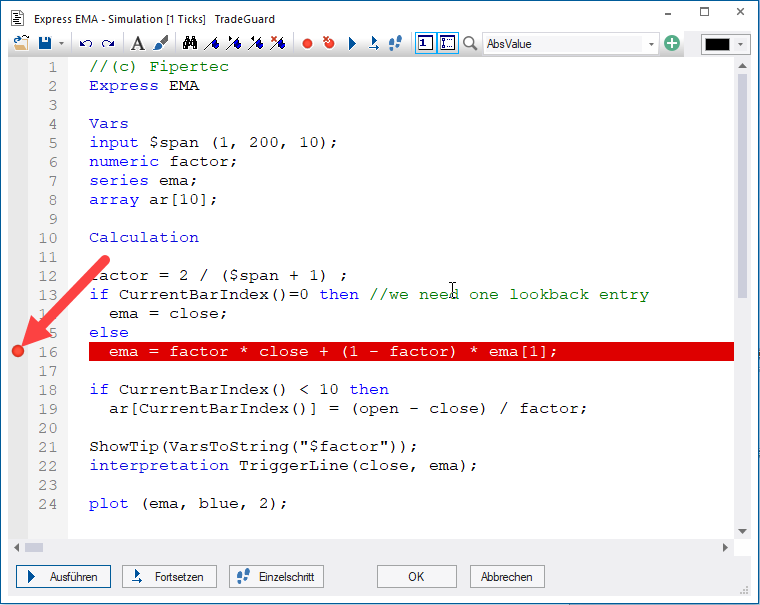Click the Einzelschritt button

[276, 577]
